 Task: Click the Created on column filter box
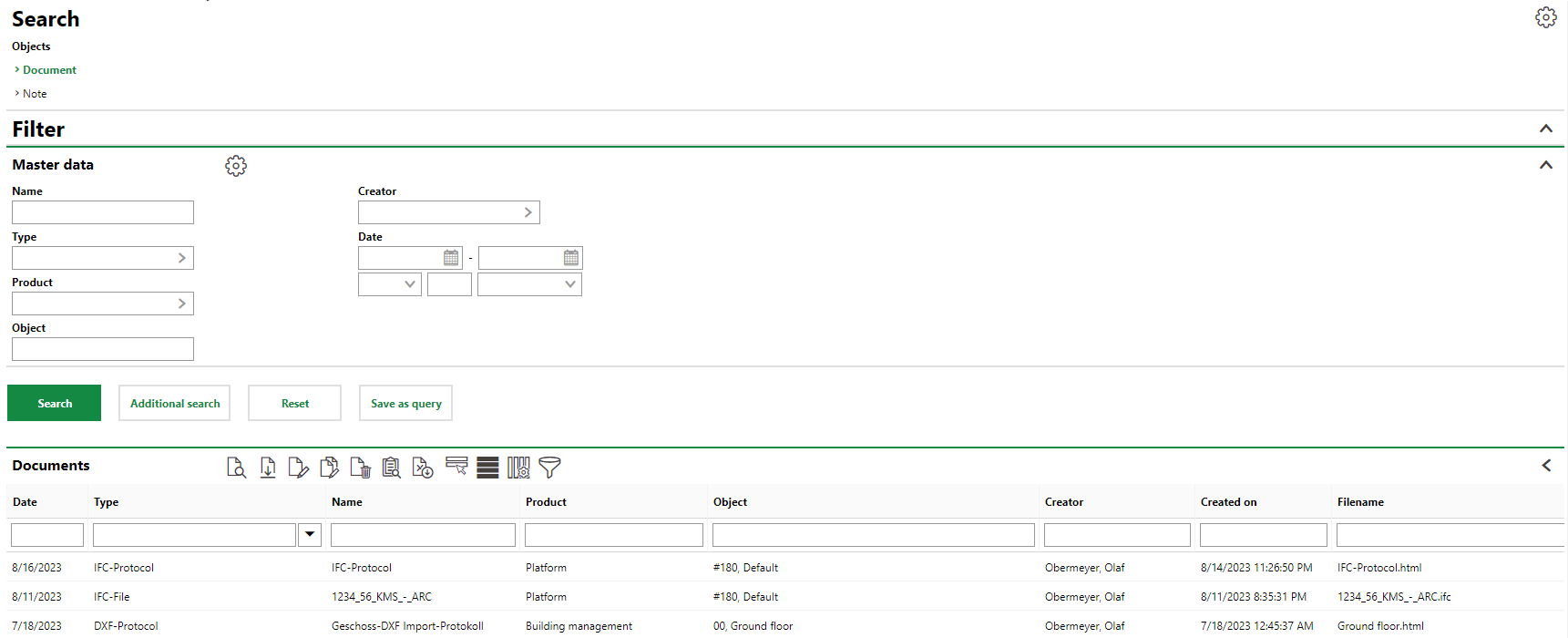point(1264,535)
